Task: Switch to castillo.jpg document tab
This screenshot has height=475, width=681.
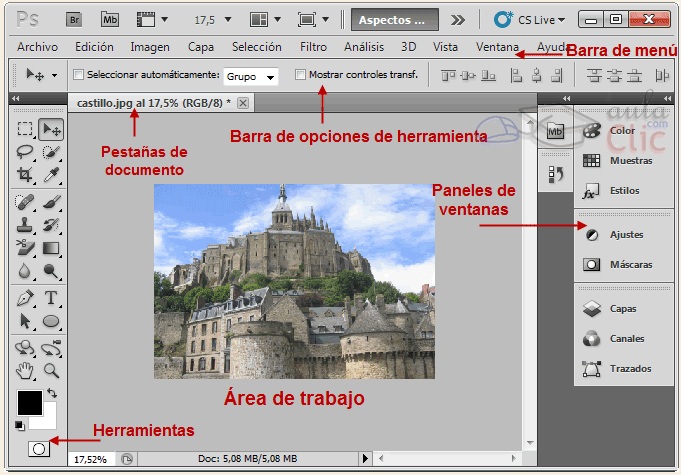Action: 154,103
